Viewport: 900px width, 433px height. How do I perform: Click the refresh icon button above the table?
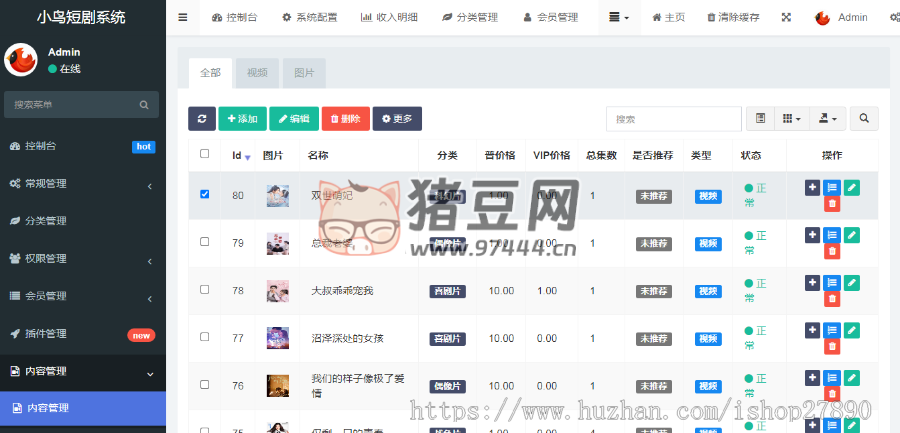(x=201, y=119)
